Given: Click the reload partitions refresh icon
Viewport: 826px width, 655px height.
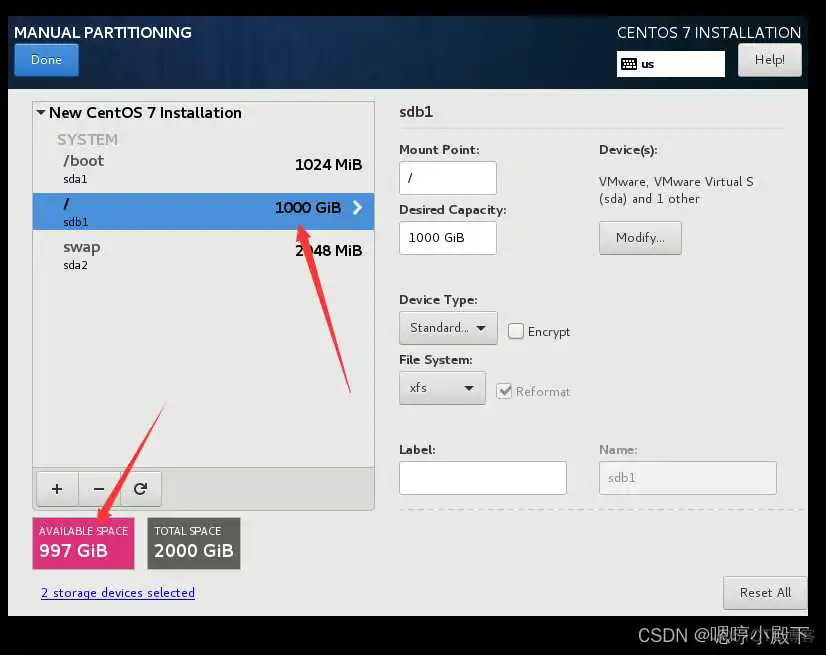Looking at the screenshot, I should pyautogui.click(x=141, y=488).
